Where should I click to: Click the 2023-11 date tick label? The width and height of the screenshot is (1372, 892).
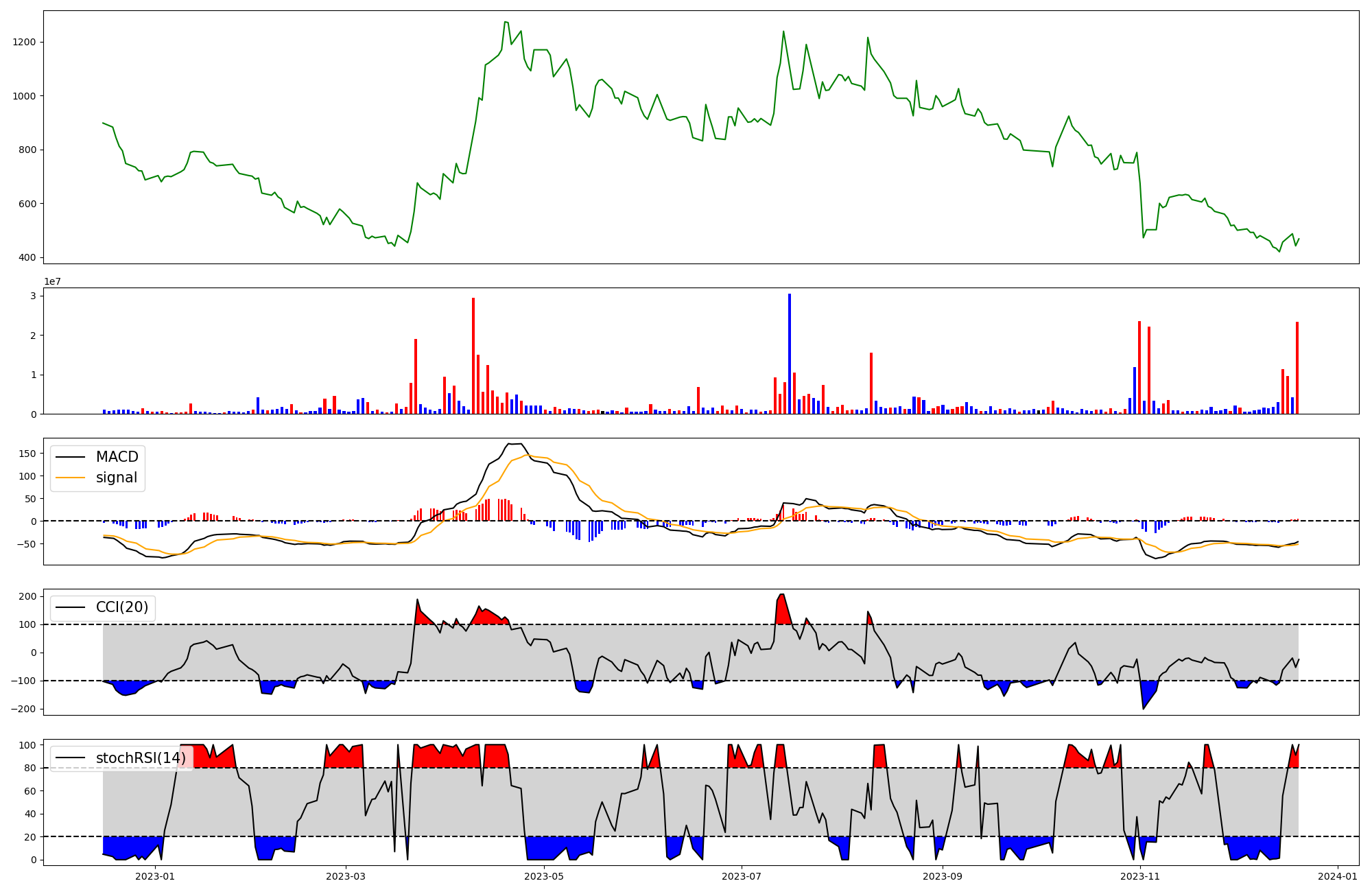coord(1140,876)
